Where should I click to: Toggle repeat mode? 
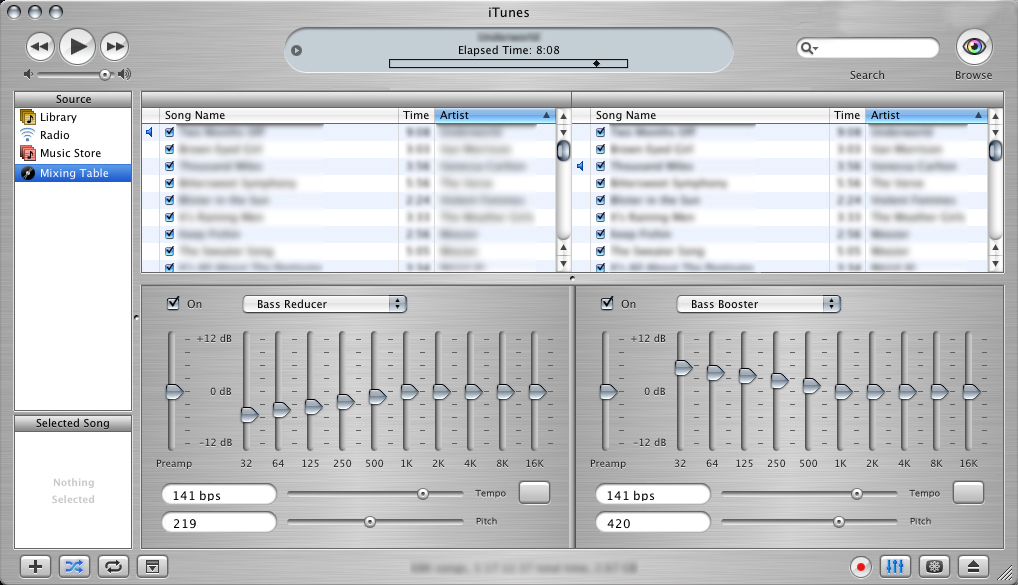pos(112,566)
